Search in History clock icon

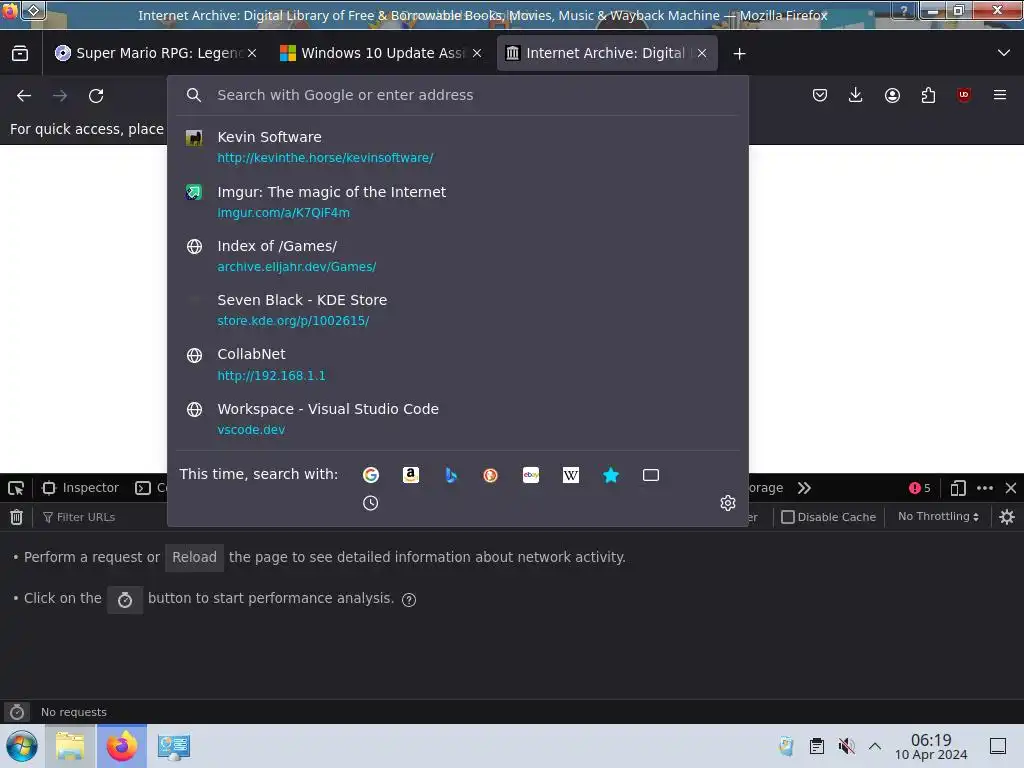click(370, 503)
